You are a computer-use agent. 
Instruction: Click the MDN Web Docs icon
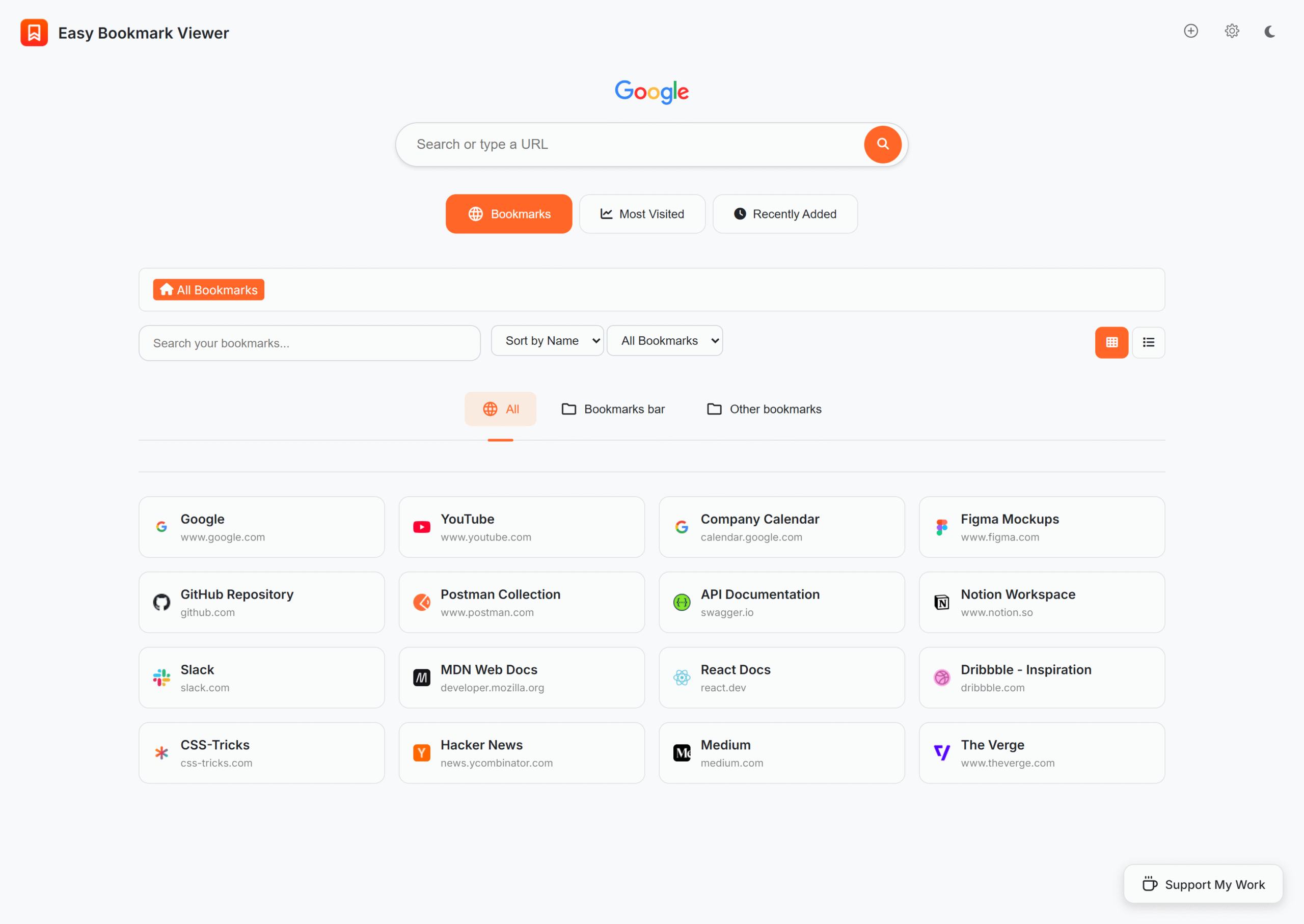click(x=422, y=677)
